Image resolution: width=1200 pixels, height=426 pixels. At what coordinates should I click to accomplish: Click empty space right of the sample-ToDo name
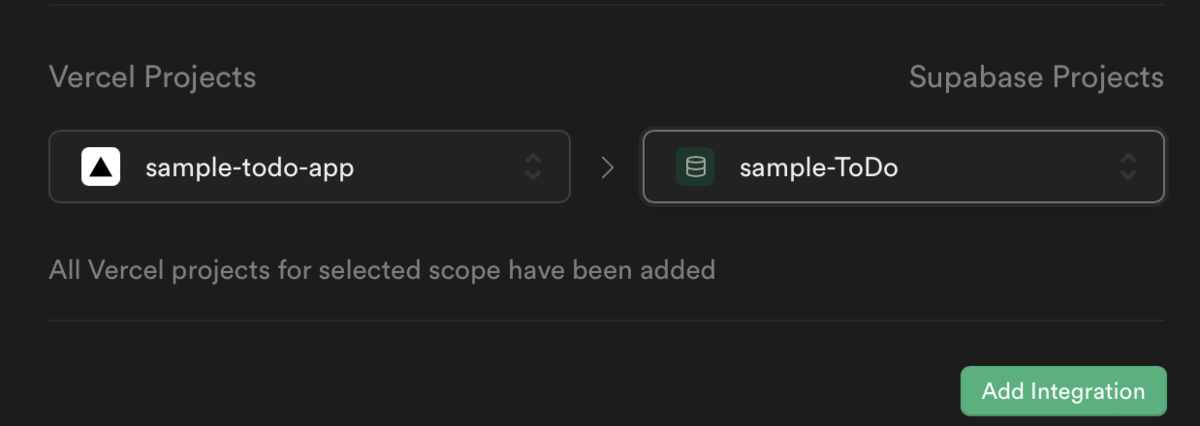pyautogui.click(x=1008, y=167)
